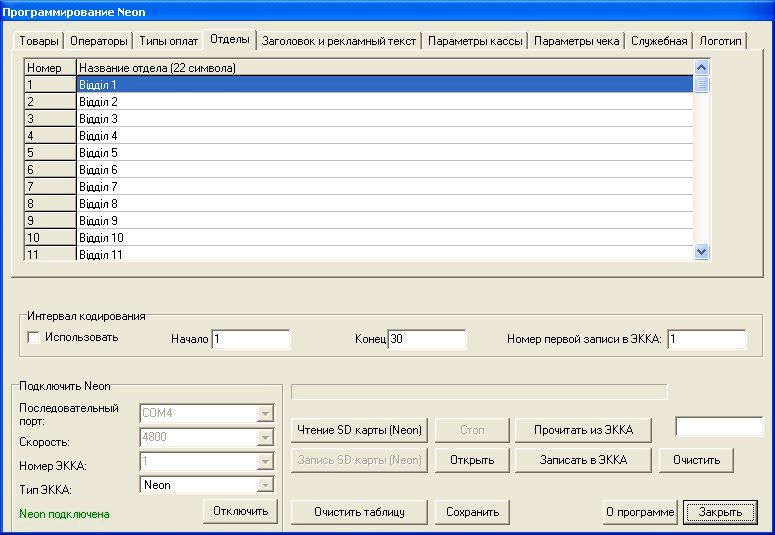Select the Відділ 8 cell
Viewport: 775px width, 535px height.
pyautogui.click(x=385, y=204)
